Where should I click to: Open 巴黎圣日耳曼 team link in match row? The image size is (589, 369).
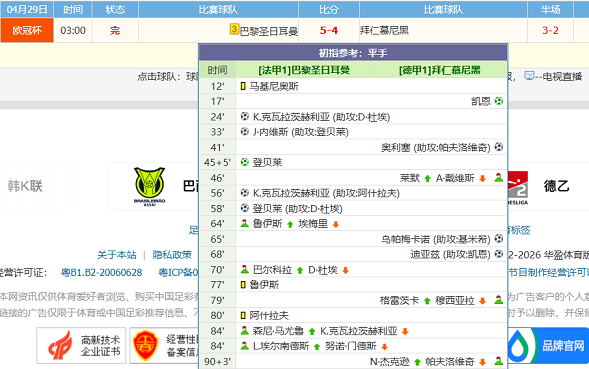[269, 31]
